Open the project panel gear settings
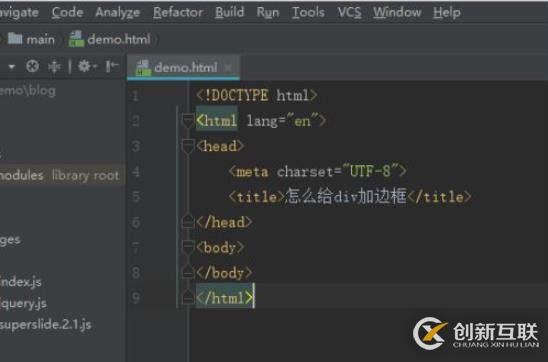548x362 pixels. click(85, 66)
